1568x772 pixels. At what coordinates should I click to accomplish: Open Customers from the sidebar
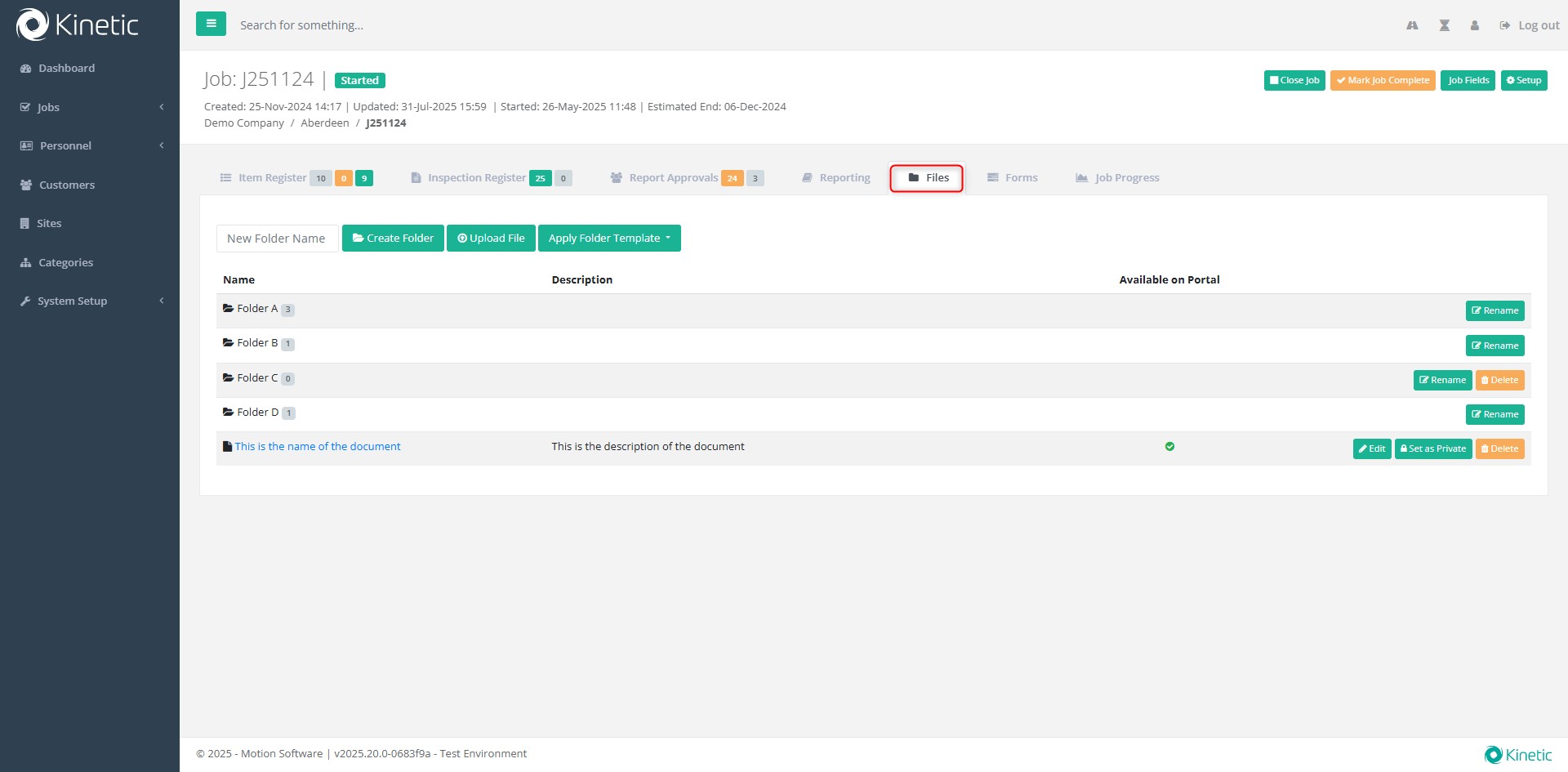coord(57,185)
